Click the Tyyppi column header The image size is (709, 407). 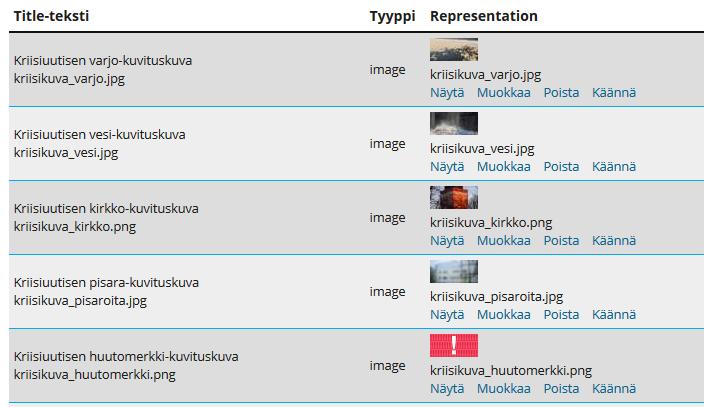[x=392, y=17]
